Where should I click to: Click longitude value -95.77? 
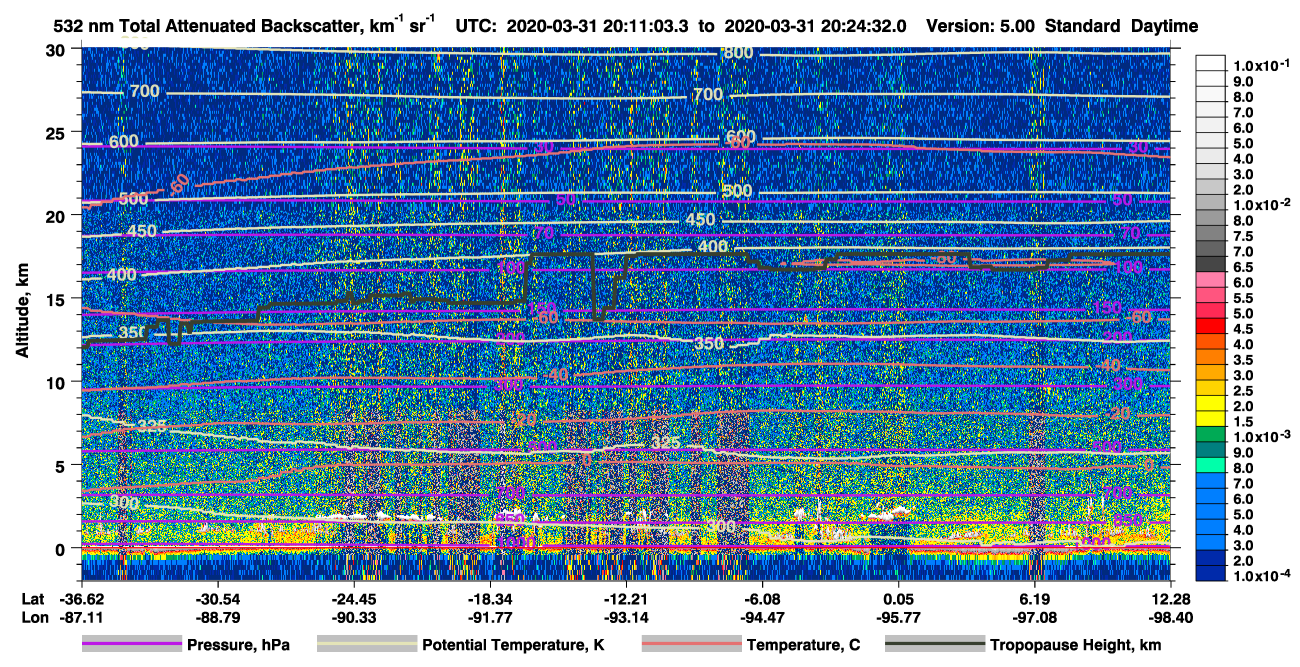[x=899, y=617]
